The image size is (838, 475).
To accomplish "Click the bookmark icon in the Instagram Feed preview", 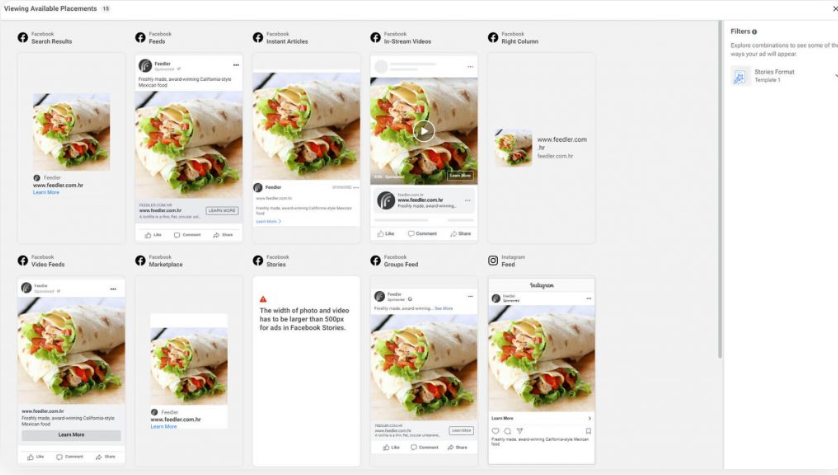I will point(588,431).
